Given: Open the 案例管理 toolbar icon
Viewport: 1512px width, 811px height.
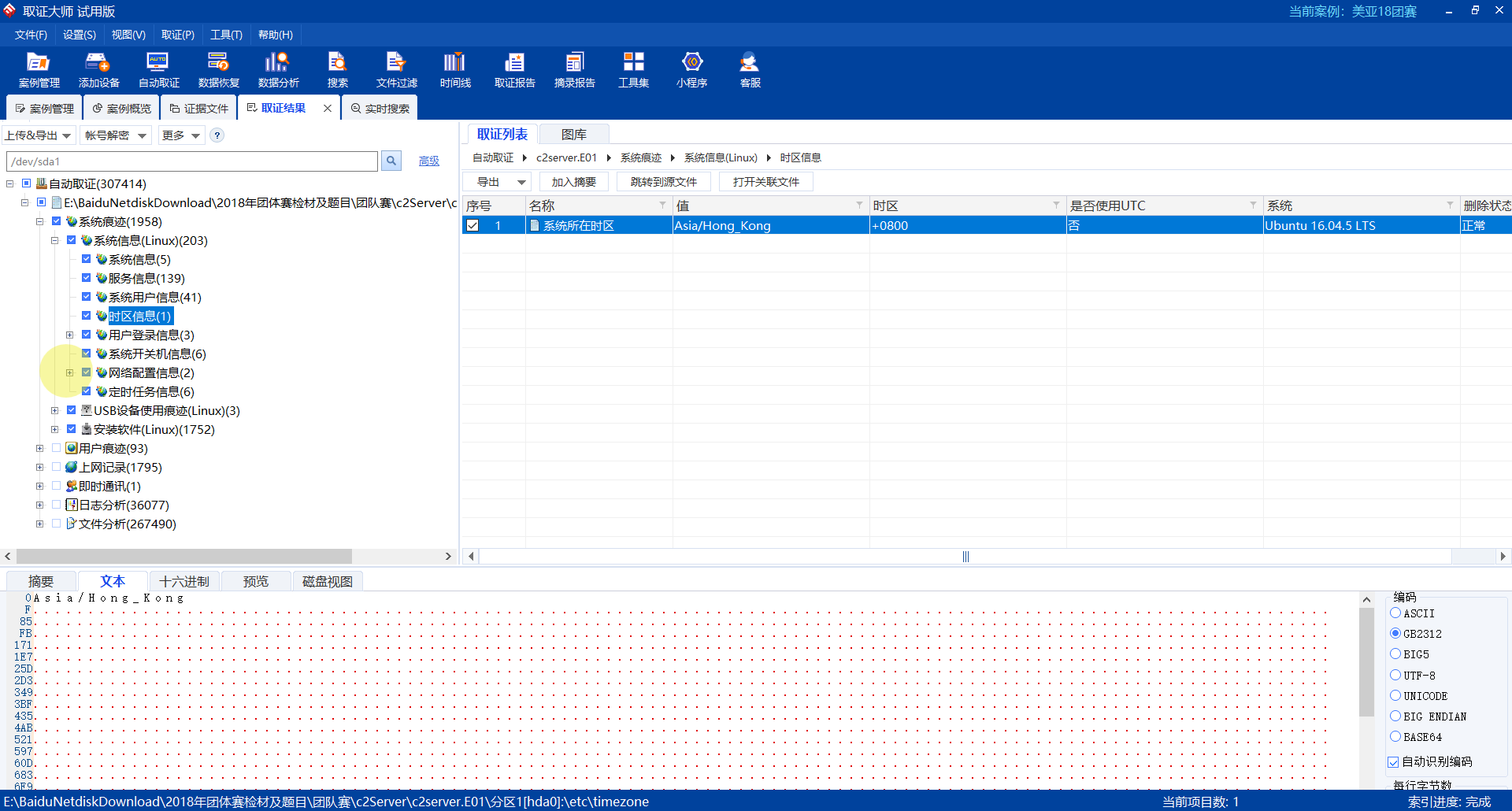Looking at the screenshot, I should pyautogui.click(x=39, y=69).
